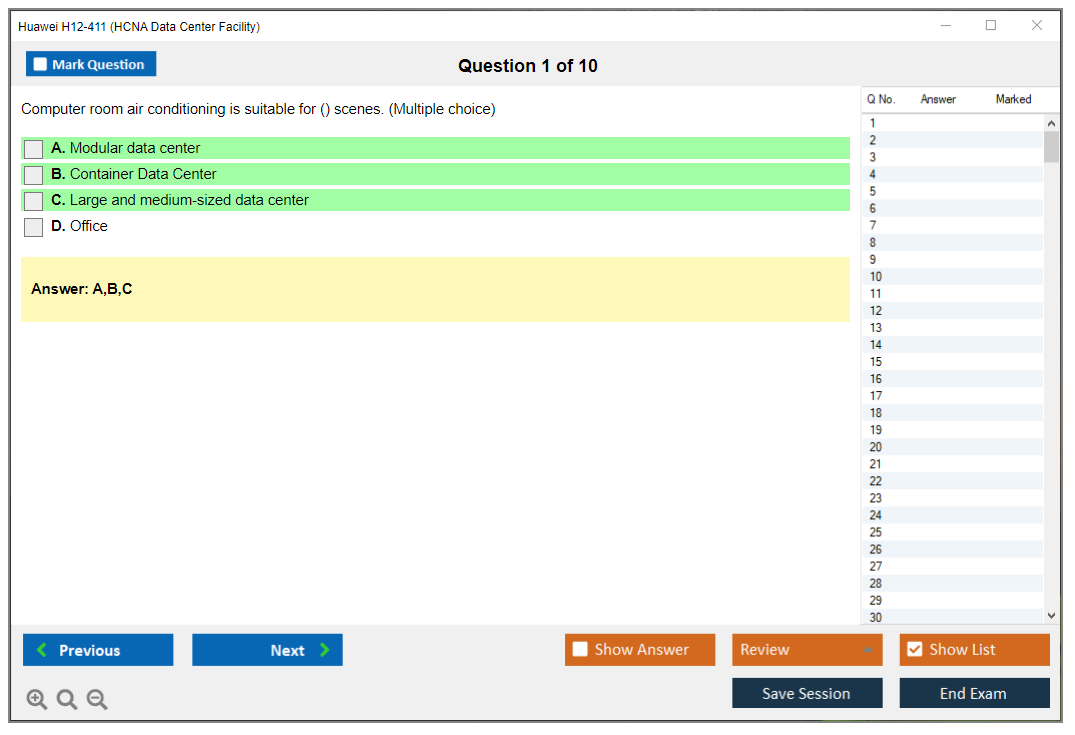The height and width of the screenshot is (735, 1075).
Task: Go to the Previous question
Action: click(98, 650)
